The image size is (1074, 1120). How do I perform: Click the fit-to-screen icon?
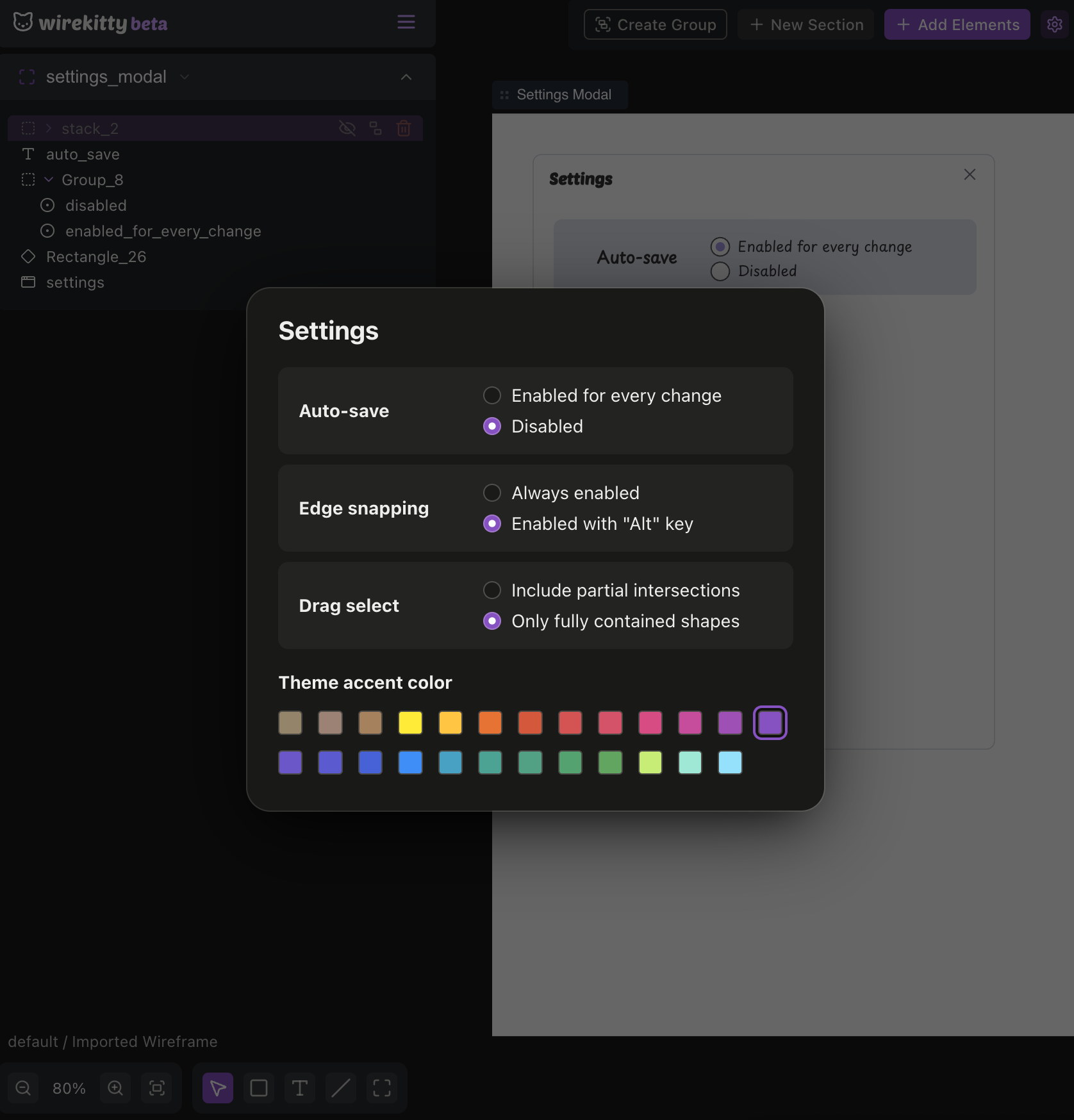click(x=157, y=1087)
